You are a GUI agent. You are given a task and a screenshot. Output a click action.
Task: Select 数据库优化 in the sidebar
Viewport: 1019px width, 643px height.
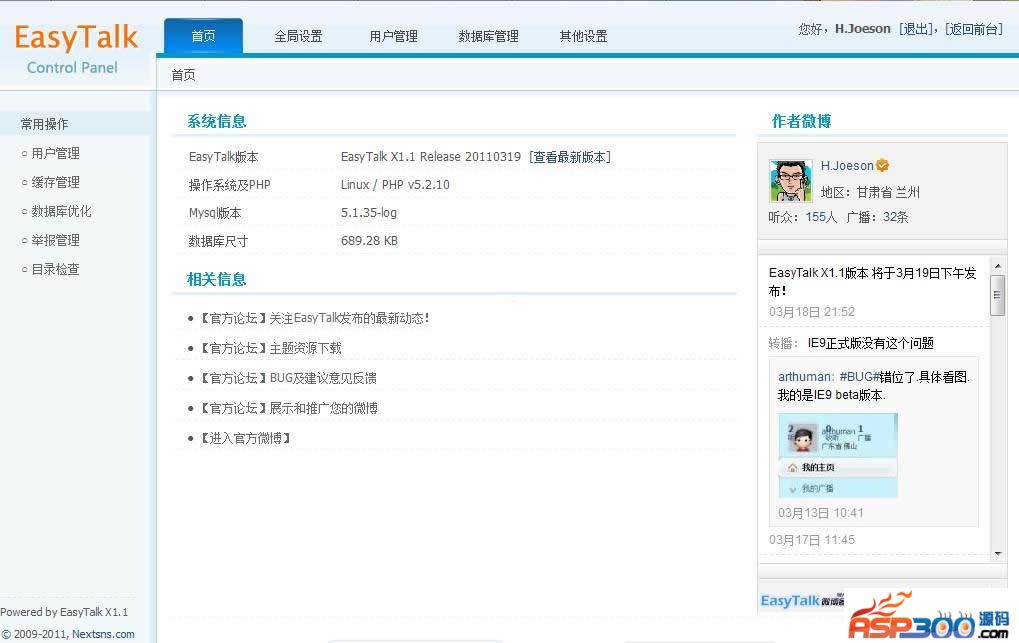click(x=61, y=211)
